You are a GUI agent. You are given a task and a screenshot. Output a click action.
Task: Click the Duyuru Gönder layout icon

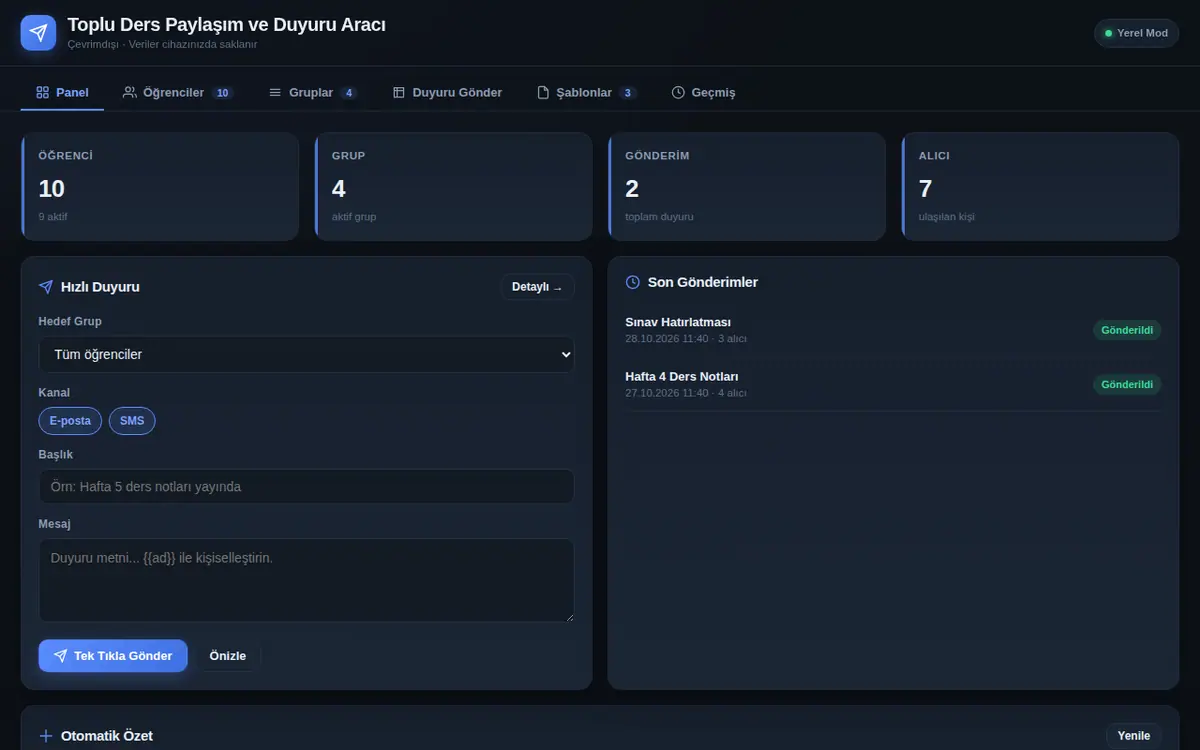click(x=399, y=92)
